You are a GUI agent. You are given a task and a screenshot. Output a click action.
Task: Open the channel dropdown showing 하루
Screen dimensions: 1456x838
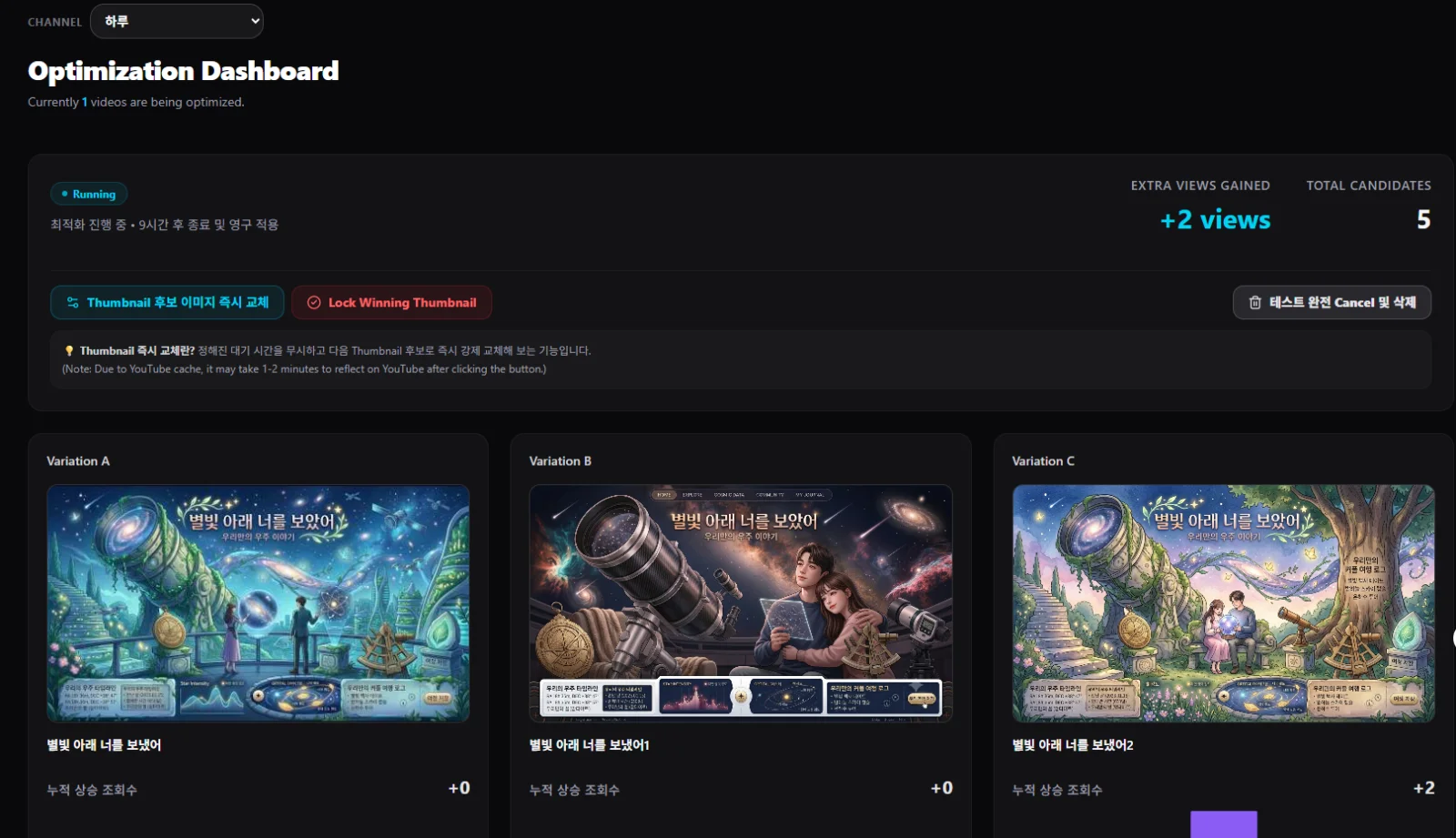coord(177,21)
